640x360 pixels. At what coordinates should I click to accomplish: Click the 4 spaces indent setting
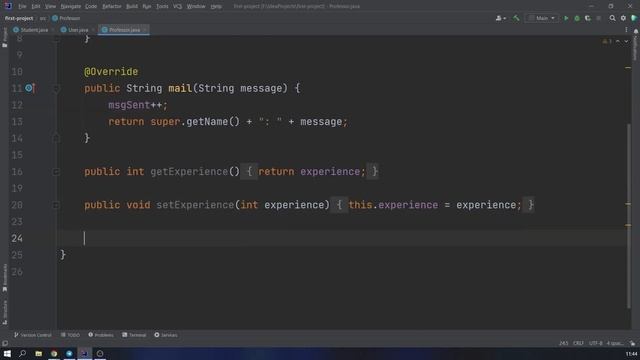(615, 343)
